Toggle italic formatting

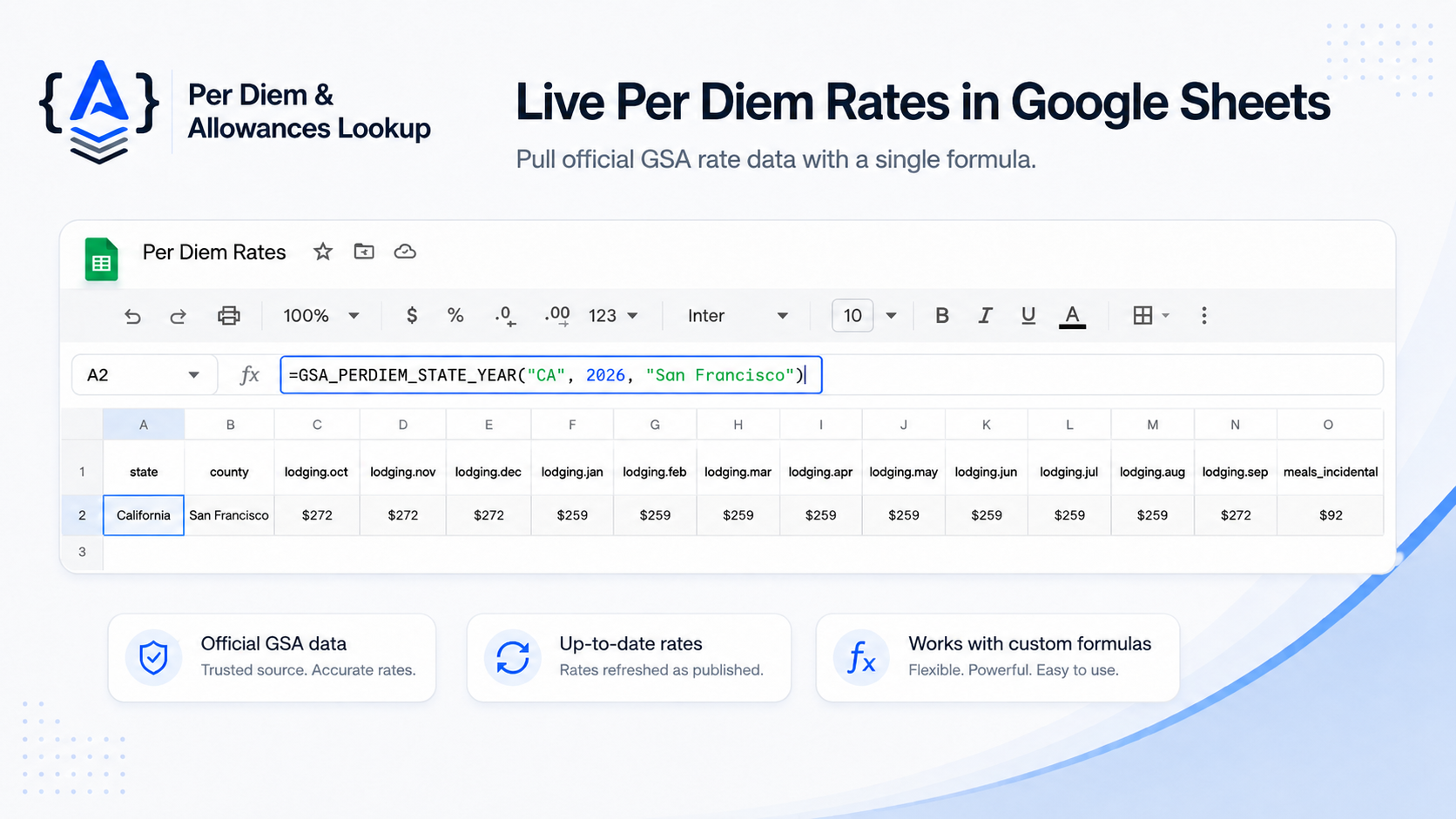coord(985,315)
